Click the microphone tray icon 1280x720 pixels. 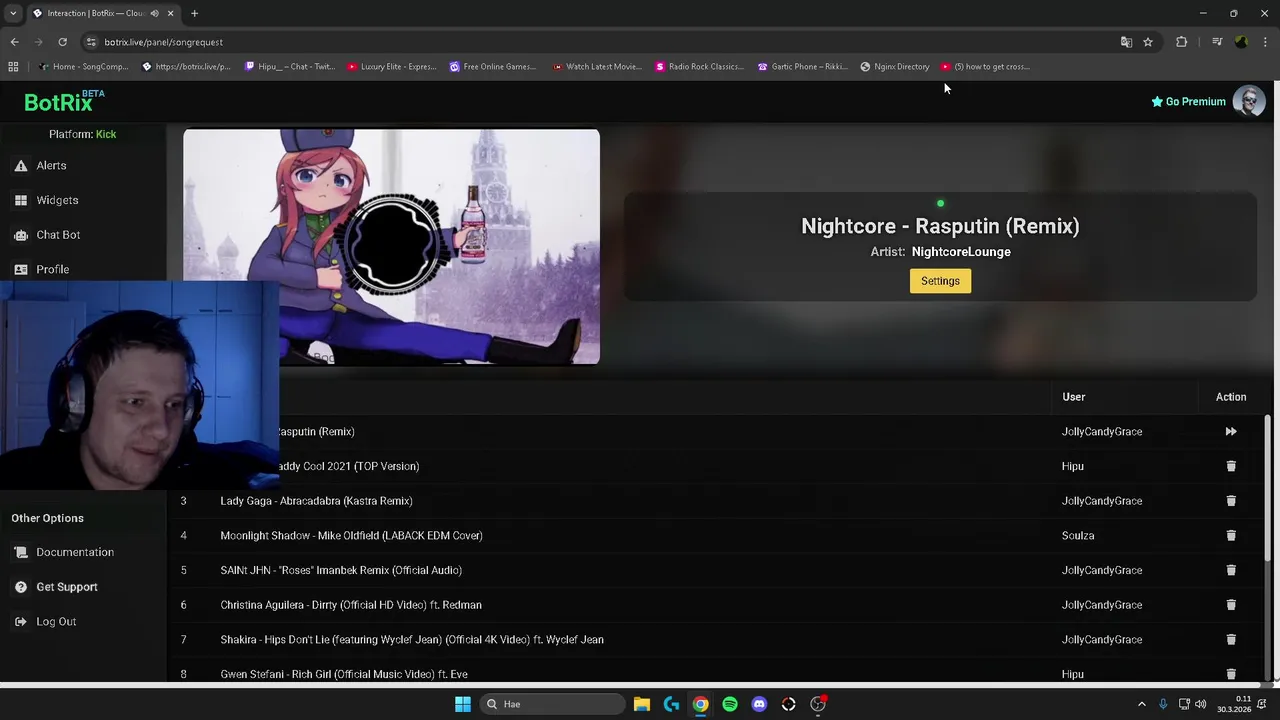1163,704
